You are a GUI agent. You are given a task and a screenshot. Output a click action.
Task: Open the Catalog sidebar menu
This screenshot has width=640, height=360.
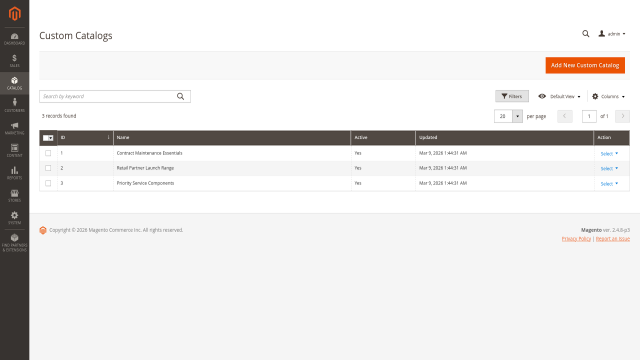[14, 84]
